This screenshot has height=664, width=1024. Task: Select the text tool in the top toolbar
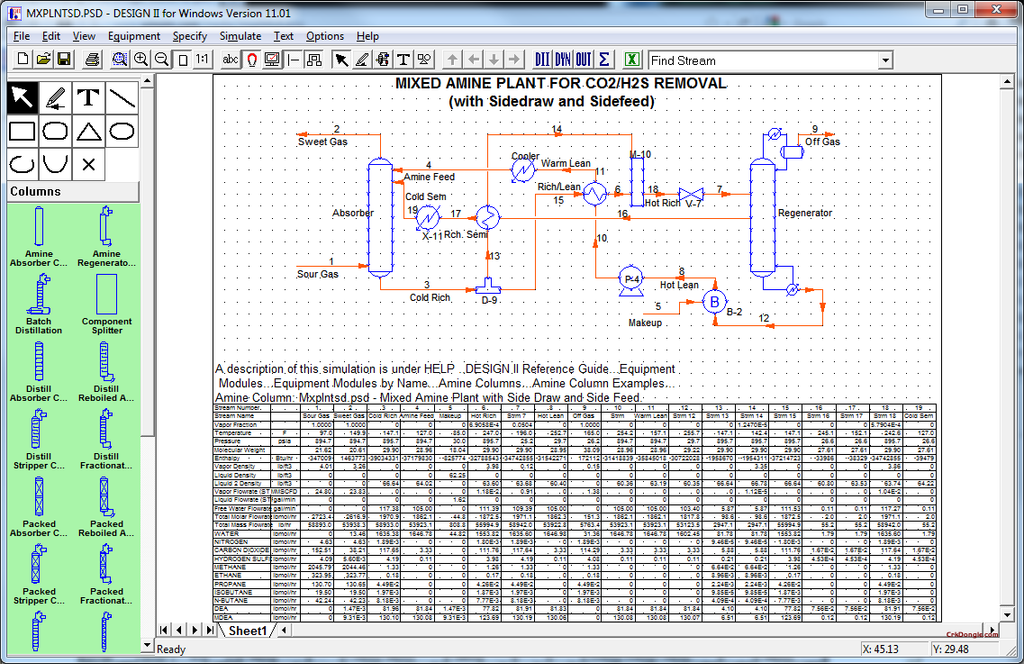pos(404,59)
